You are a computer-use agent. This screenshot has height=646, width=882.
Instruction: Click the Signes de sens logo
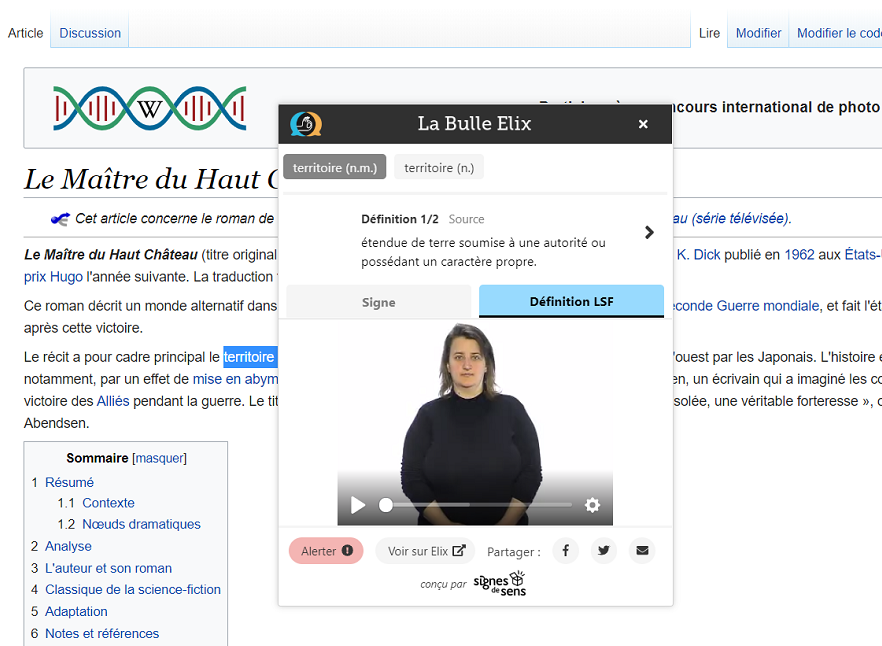[x=500, y=584]
